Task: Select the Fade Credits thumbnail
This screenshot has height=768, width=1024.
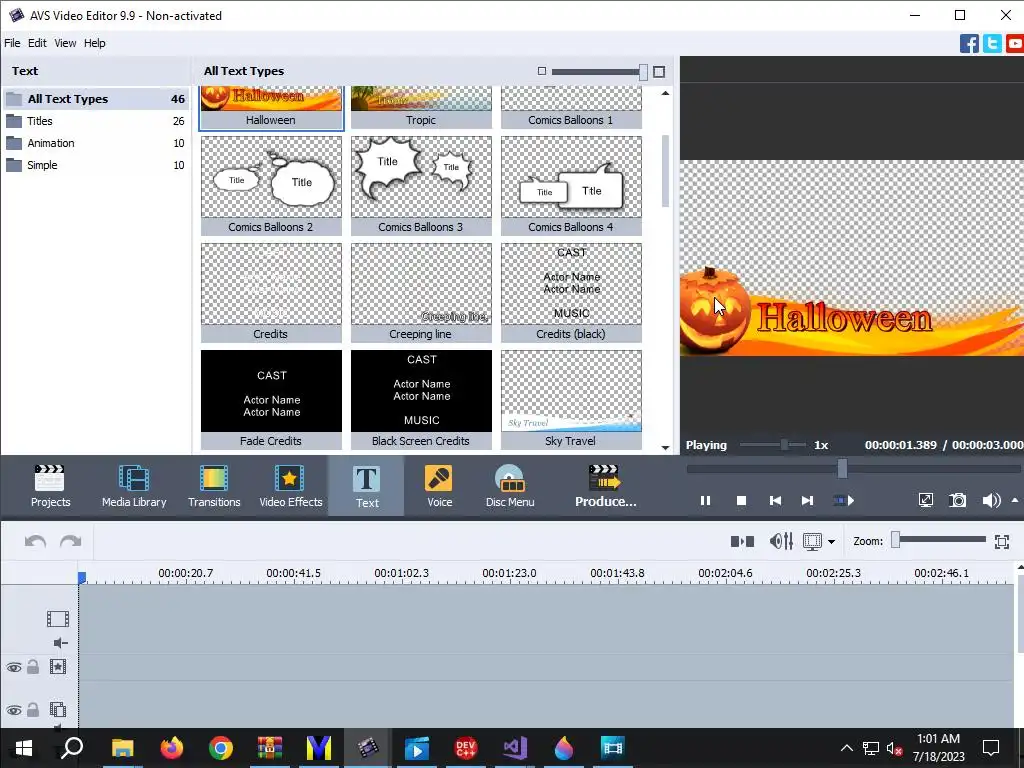Action: point(271,400)
